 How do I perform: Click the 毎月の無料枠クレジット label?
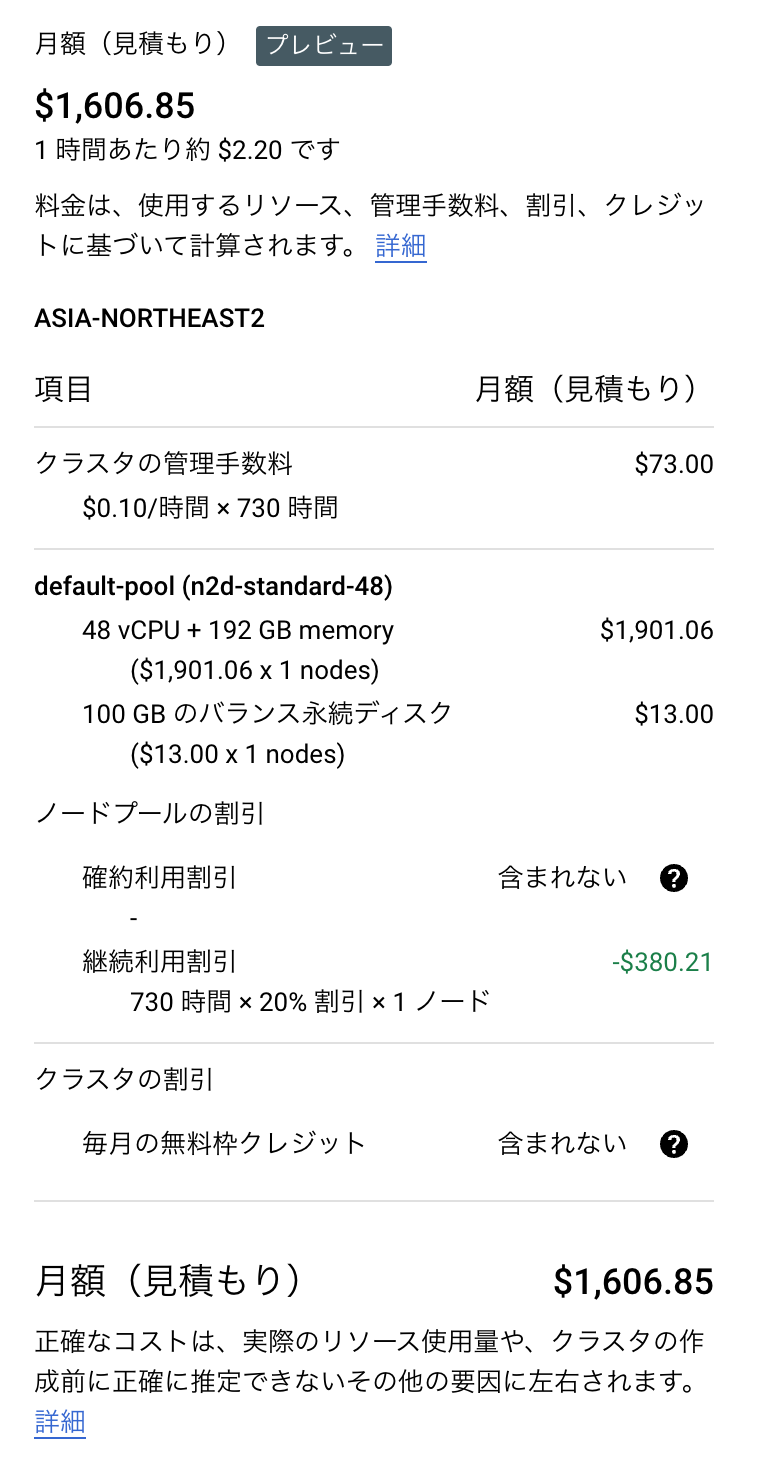224,1144
